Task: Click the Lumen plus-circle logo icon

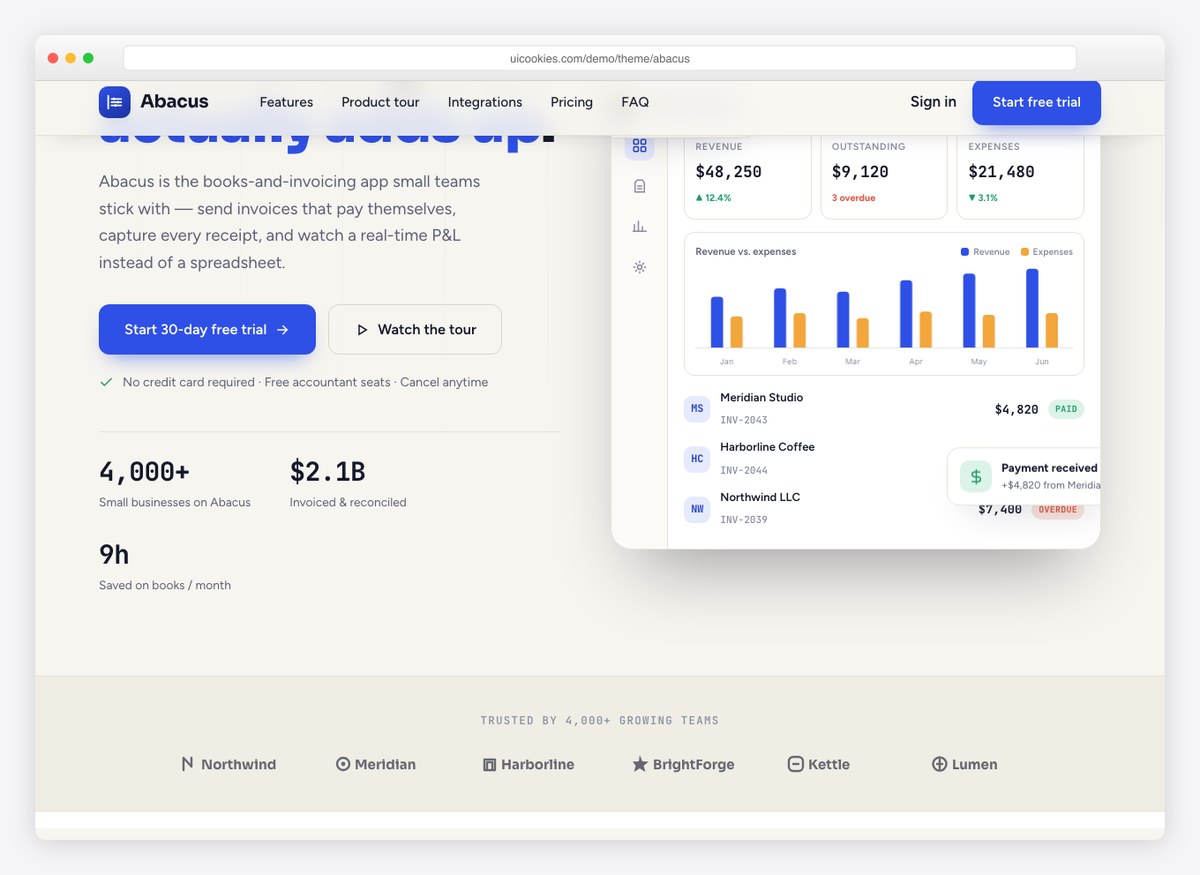Action: pyautogui.click(x=939, y=764)
